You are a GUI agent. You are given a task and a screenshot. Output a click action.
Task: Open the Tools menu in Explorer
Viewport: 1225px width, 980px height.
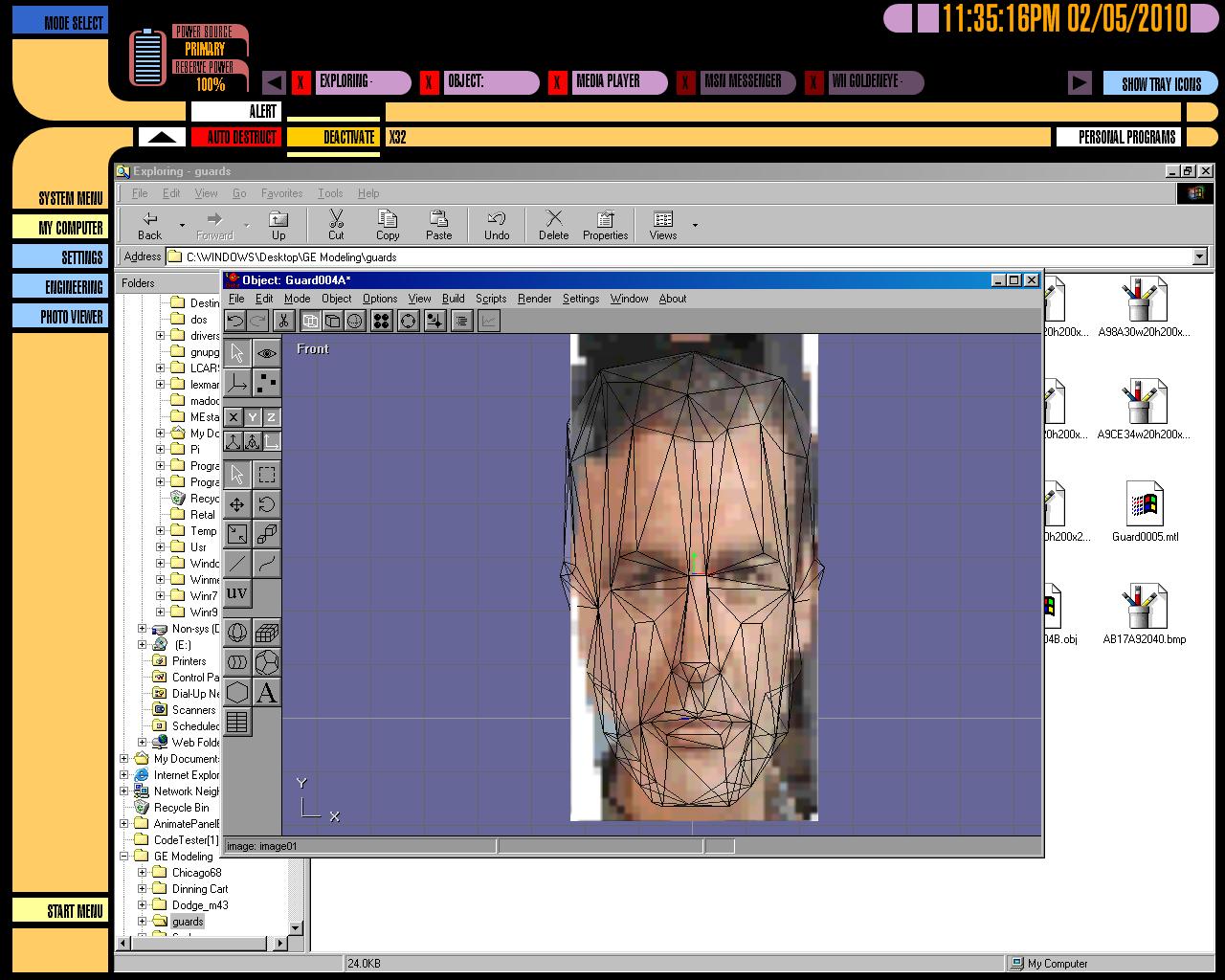coord(330,193)
